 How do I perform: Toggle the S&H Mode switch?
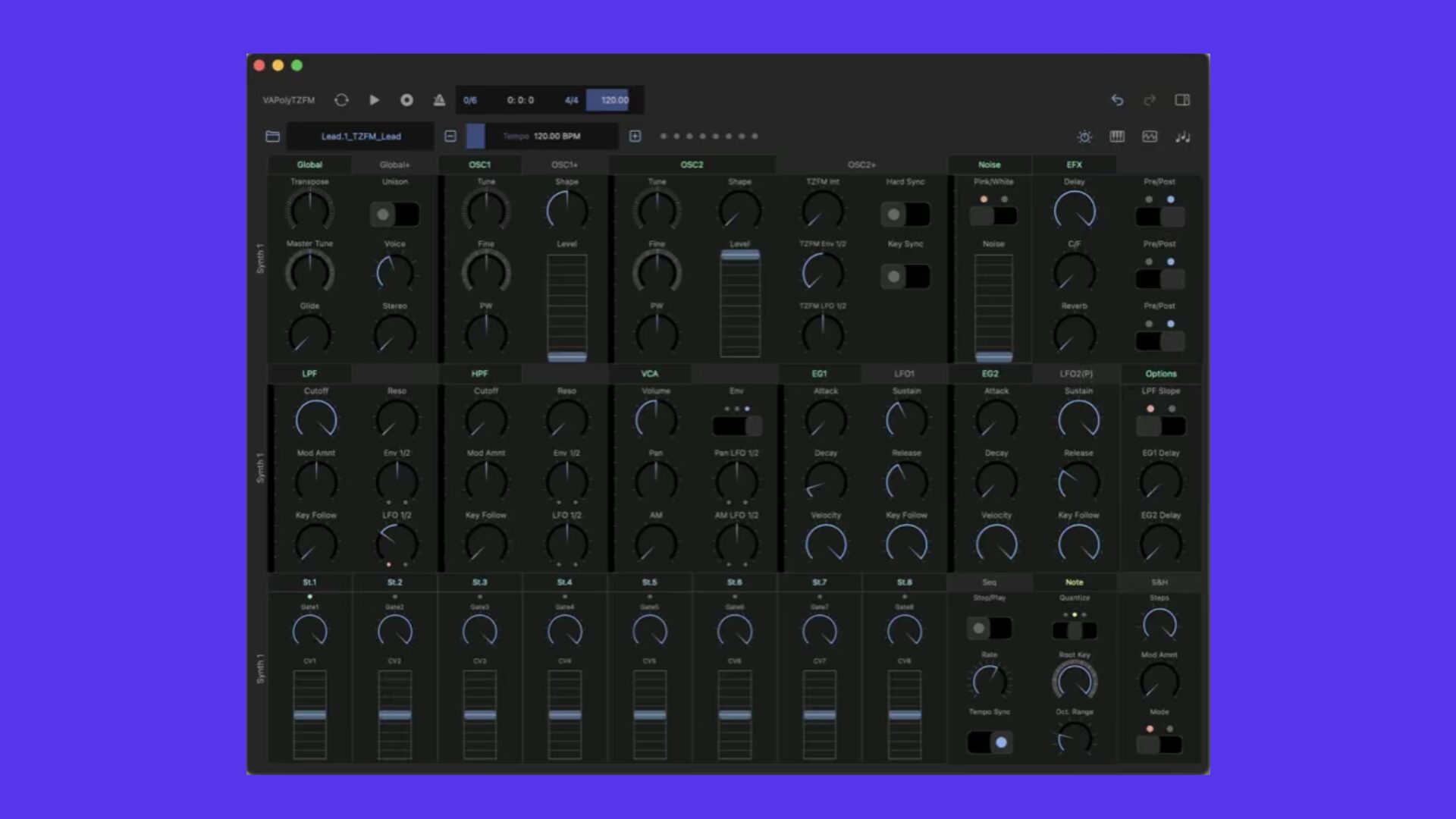tap(1159, 745)
